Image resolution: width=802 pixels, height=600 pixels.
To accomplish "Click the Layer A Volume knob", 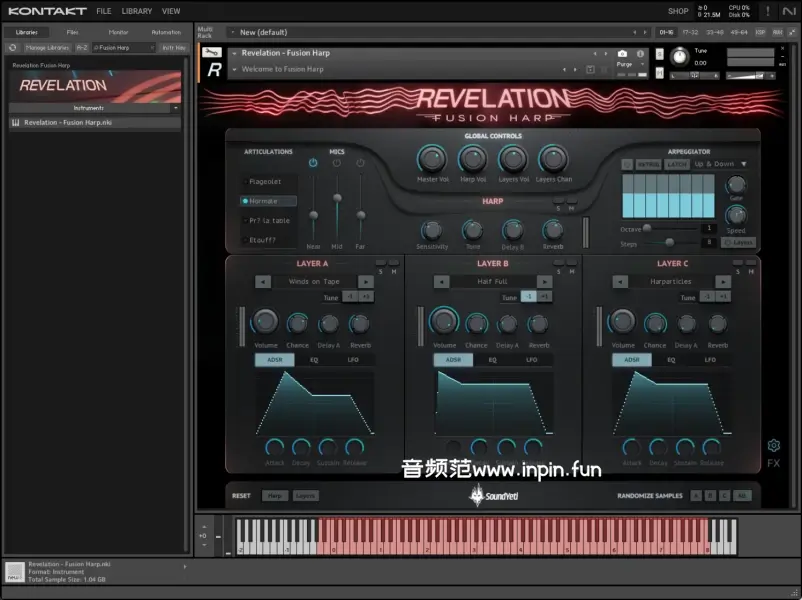I will [265, 321].
